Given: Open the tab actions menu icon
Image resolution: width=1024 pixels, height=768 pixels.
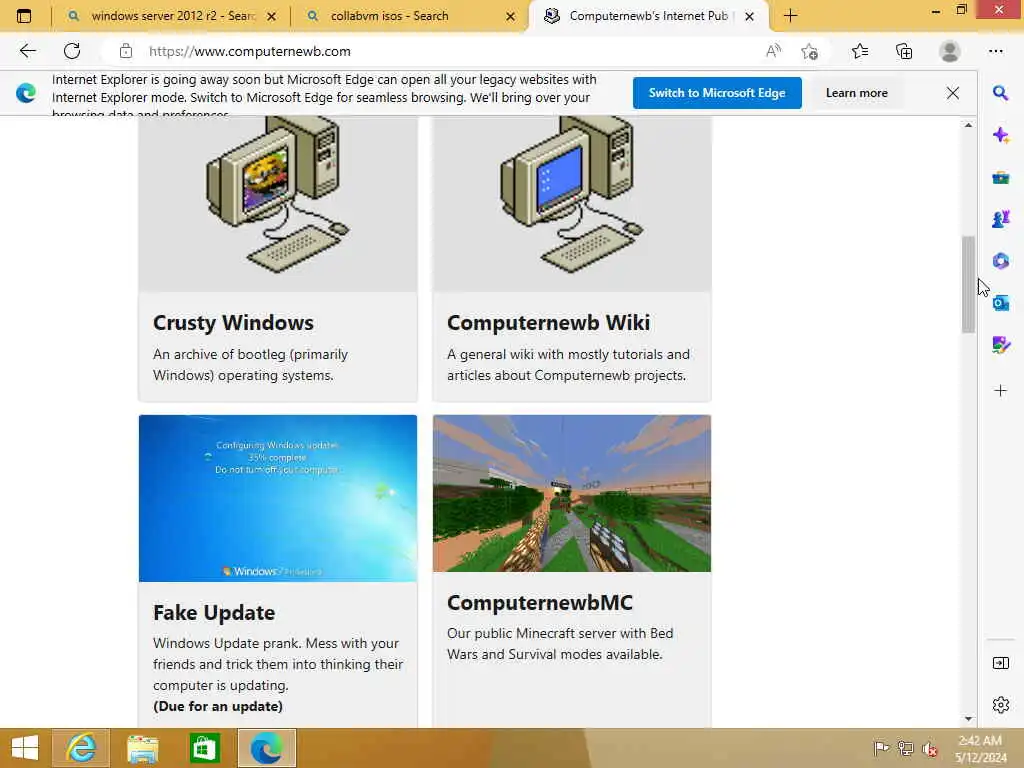Looking at the screenshot, I should click(24, 16).
